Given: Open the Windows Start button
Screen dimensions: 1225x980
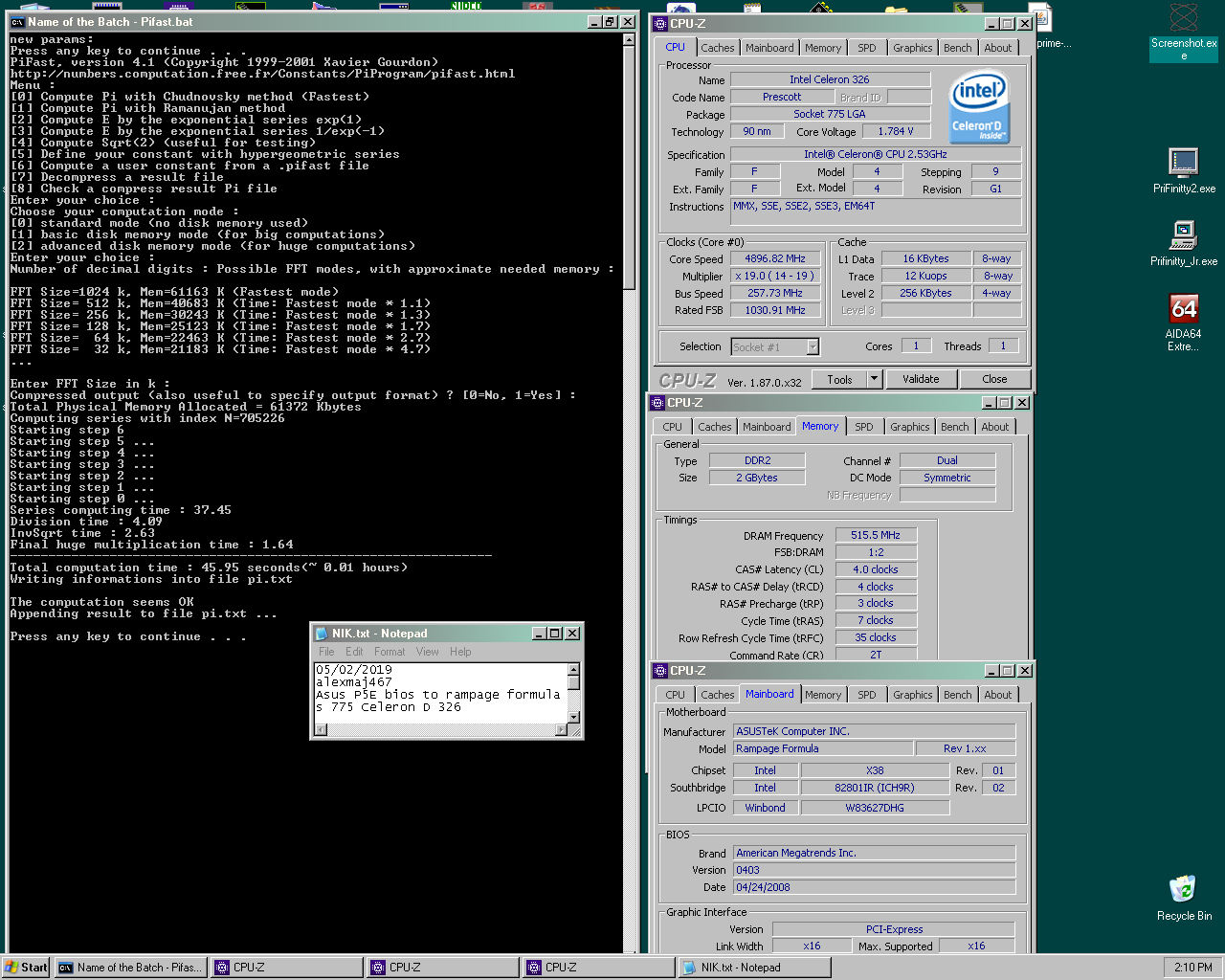Looking at the screenshot, I should (x=26, y=968).
